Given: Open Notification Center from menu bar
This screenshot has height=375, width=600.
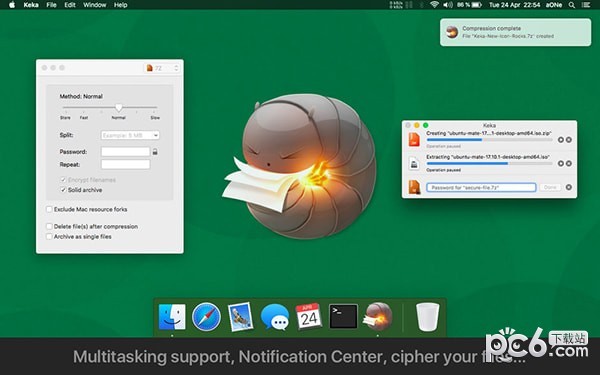Looking at the screenshot, I should 586,5.
